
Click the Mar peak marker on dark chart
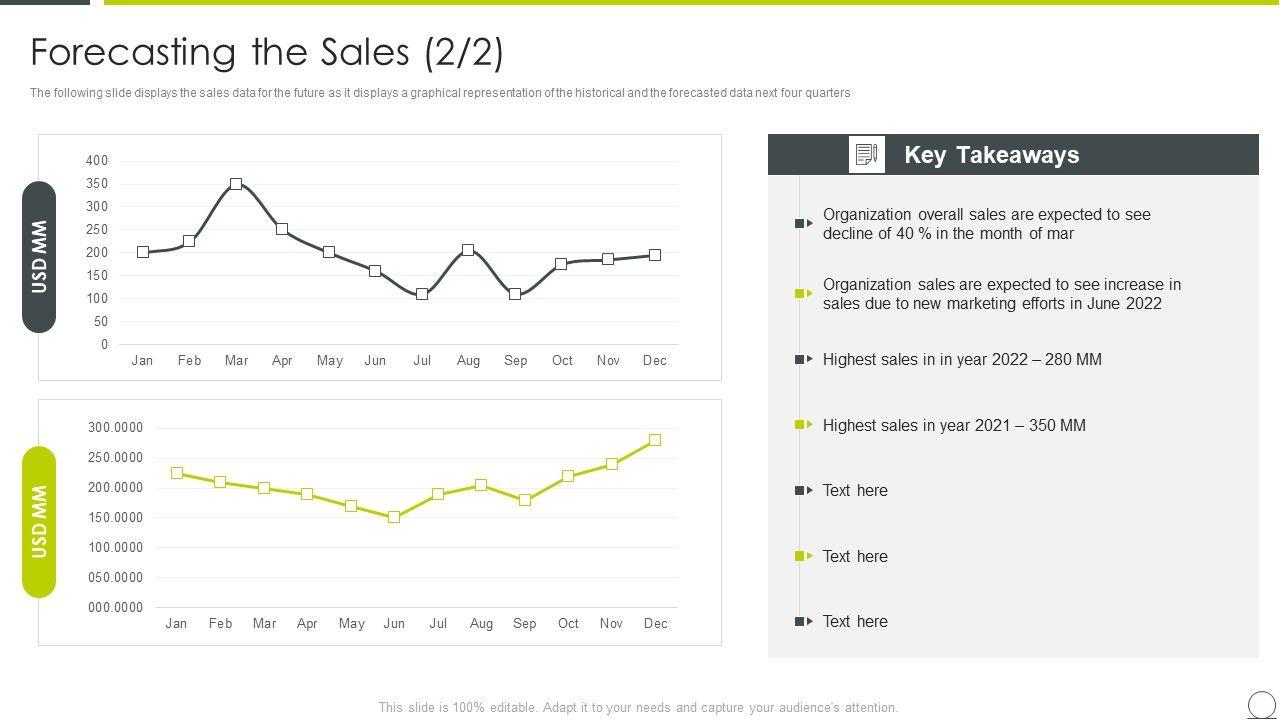[x=236, y=184]
